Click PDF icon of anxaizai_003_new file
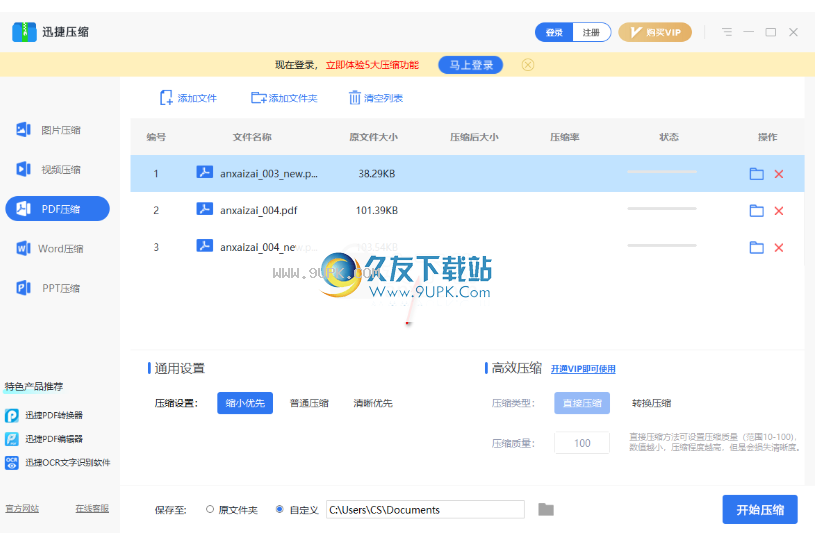 (204, 172)
